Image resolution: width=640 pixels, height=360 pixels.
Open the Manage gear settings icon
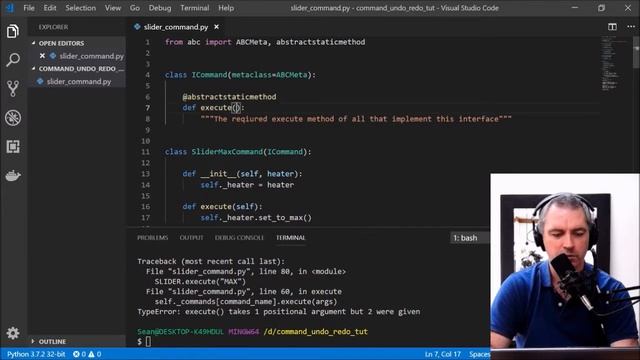pos(13,333)
